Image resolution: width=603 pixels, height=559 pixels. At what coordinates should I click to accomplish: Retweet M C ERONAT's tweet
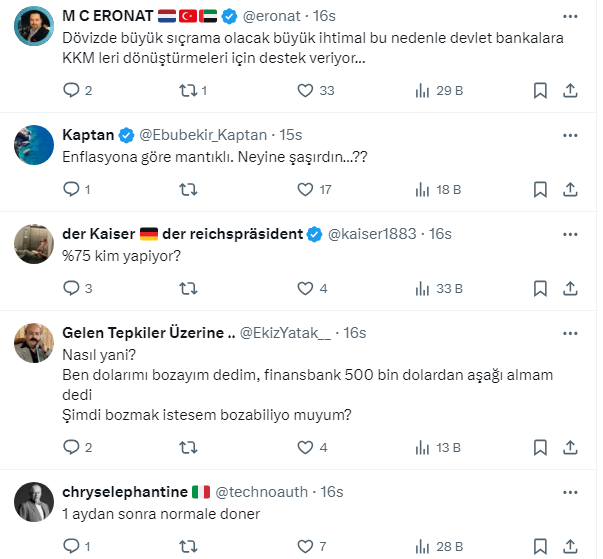coord(187,91)
